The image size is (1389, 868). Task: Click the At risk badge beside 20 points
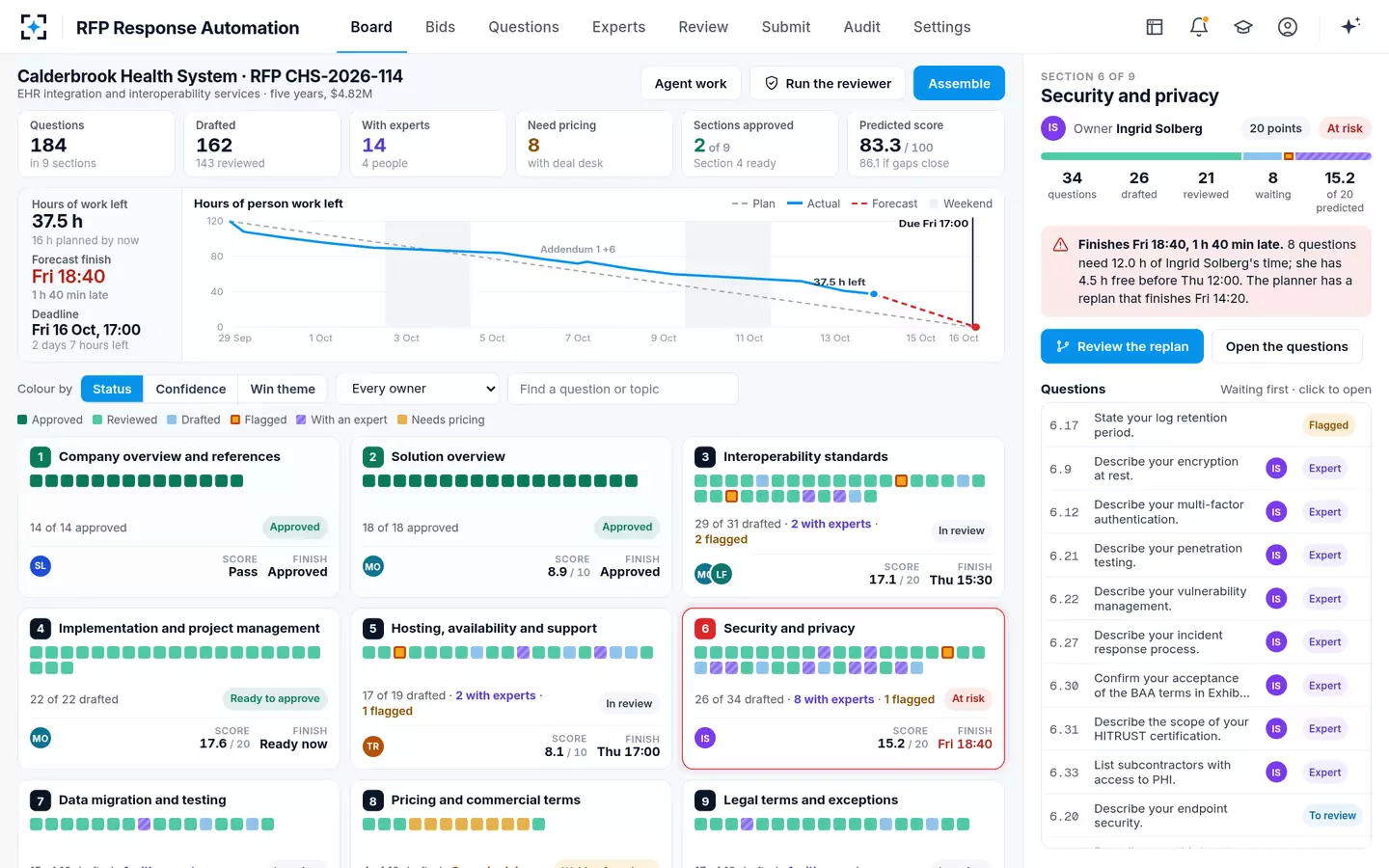pyautogui.click(x=1345, y=128)
